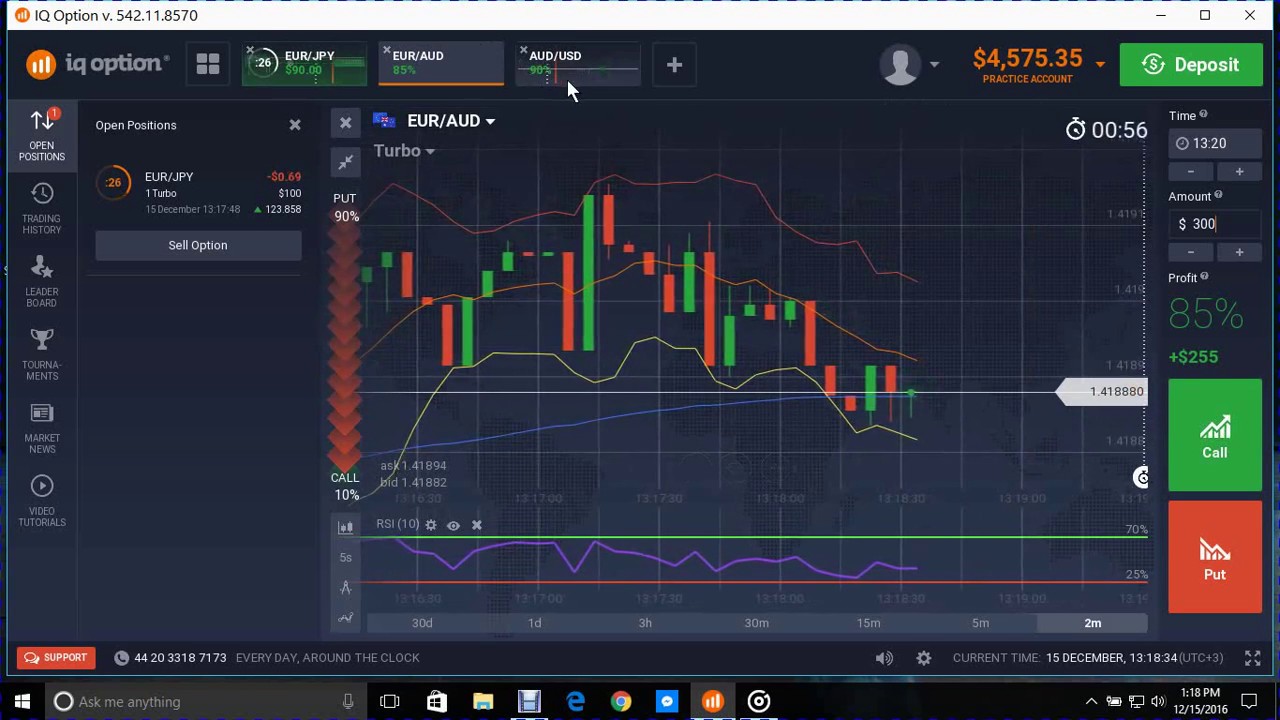Toggle fullscreen icon in the status bar

1252,658
